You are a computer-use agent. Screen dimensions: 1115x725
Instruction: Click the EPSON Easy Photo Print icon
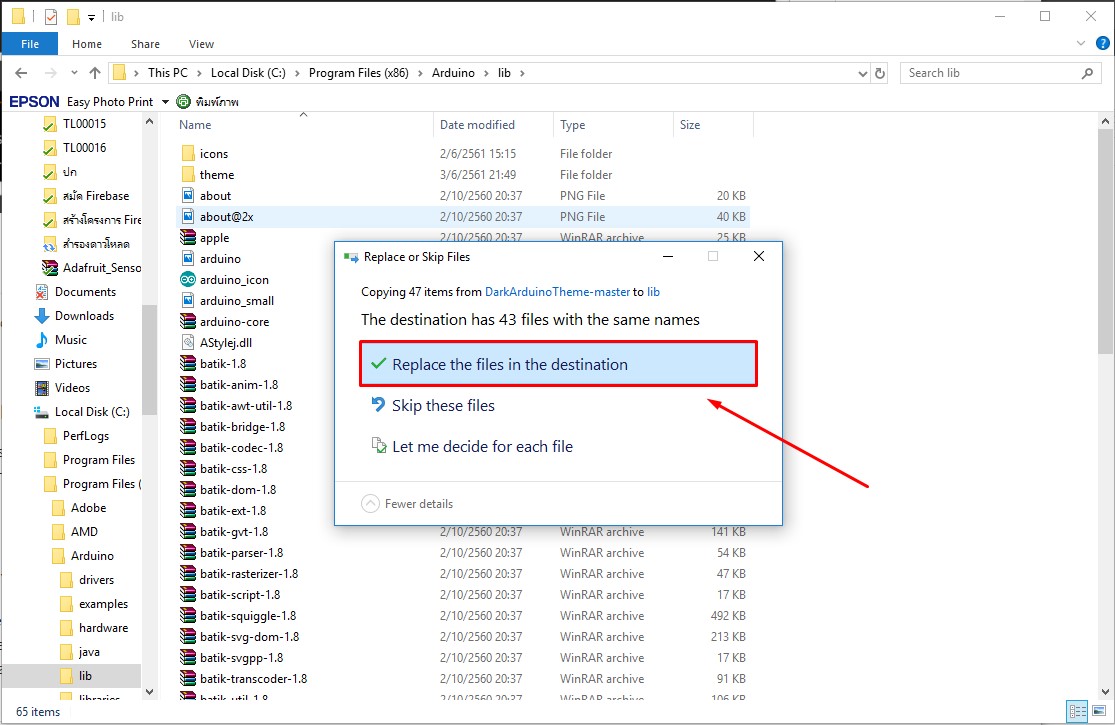pos(34,102)
